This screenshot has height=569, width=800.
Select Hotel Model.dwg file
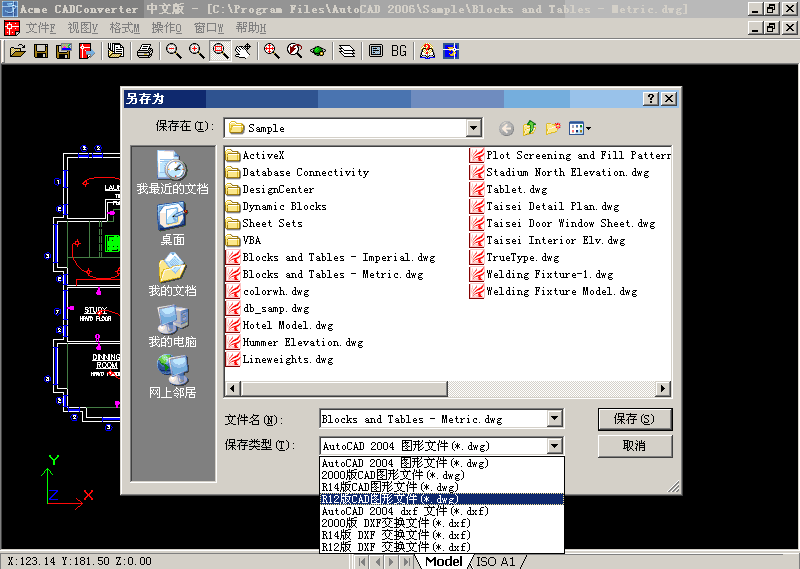(x=280, y=325)
